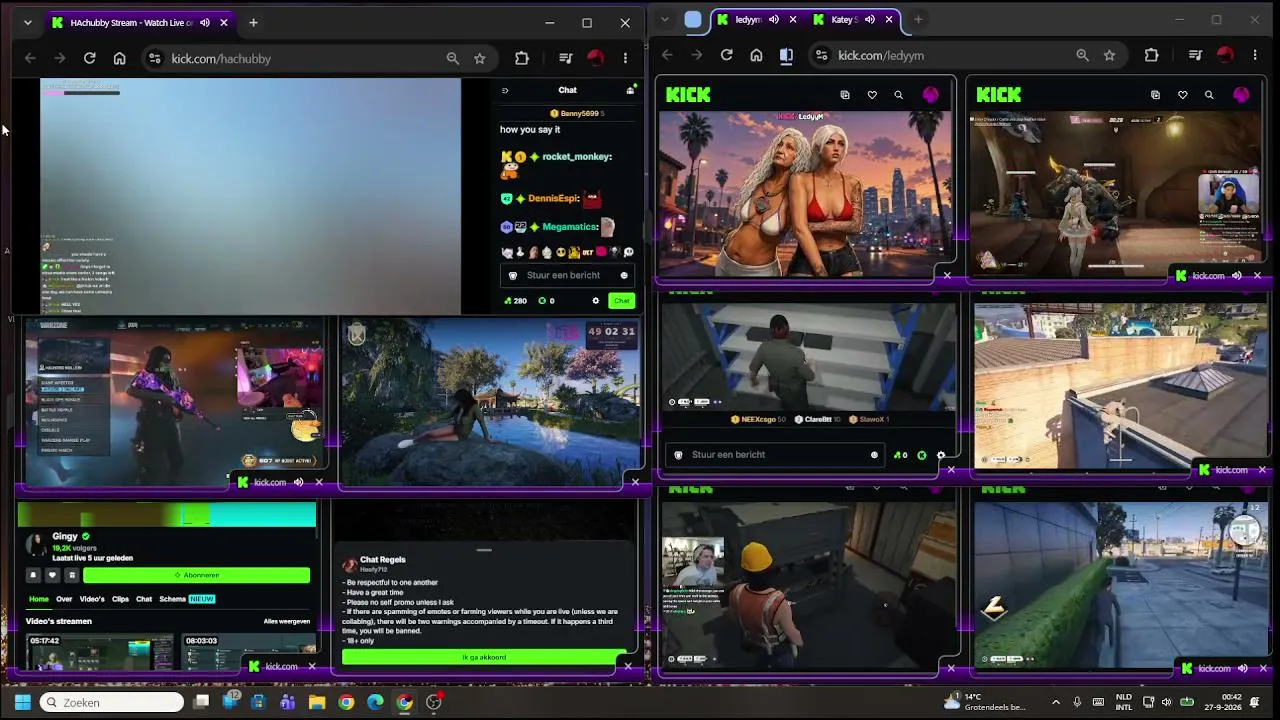
Task: Expand the tab search chevron in the hachubby window
Action: point(27,22)
